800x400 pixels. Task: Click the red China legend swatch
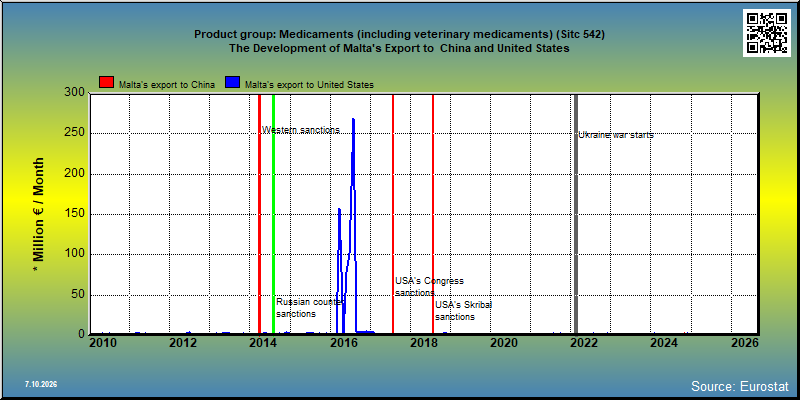pyautogui.click(x=107, y=83)
